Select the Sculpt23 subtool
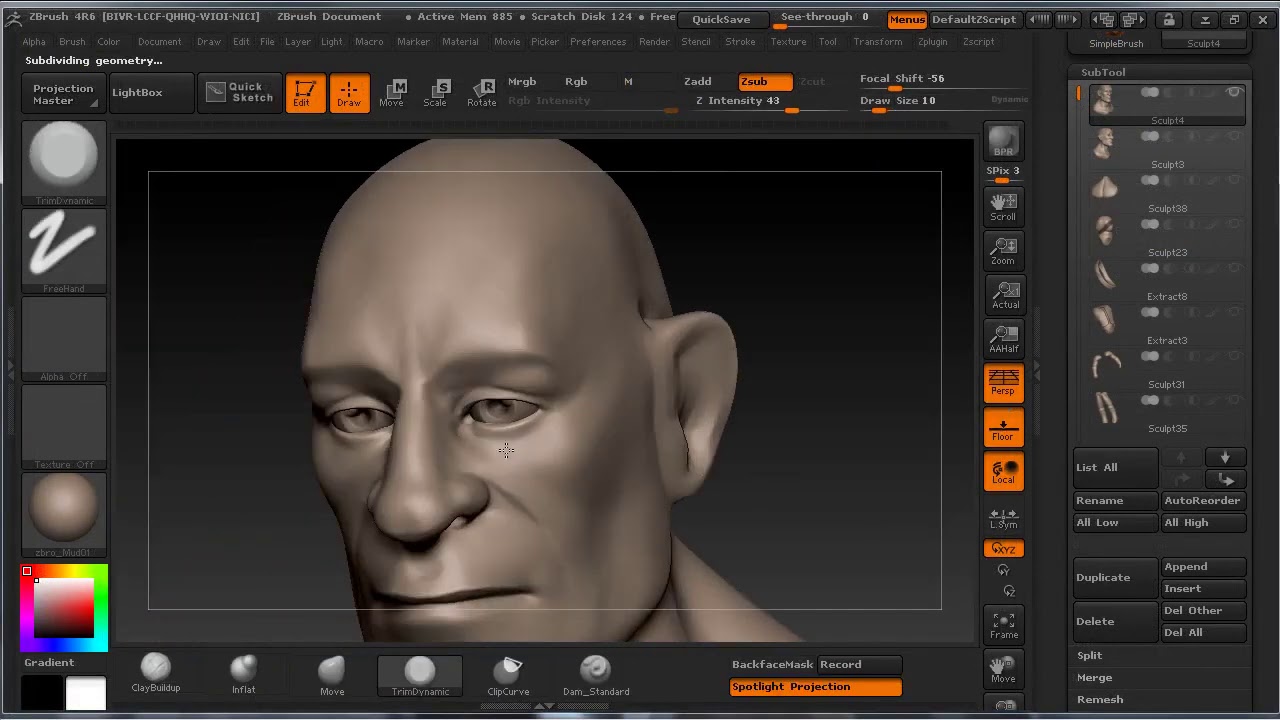This screenshot has height=720, width=1280. pos(1166,236)
